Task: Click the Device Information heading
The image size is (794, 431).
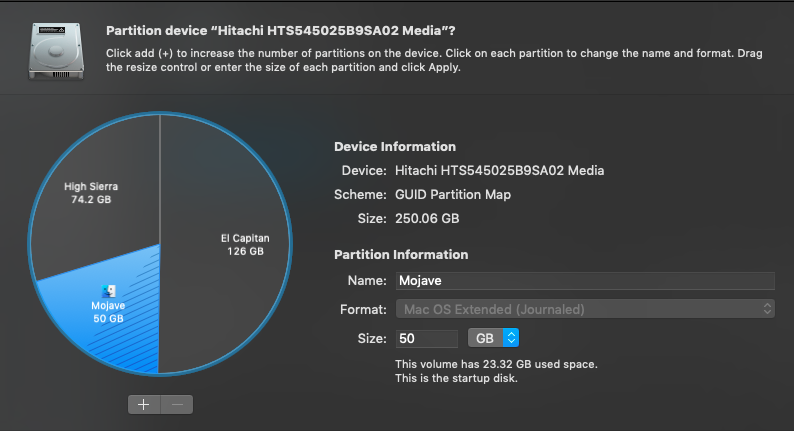Action: pyautogui.click(x=395, y=147)
